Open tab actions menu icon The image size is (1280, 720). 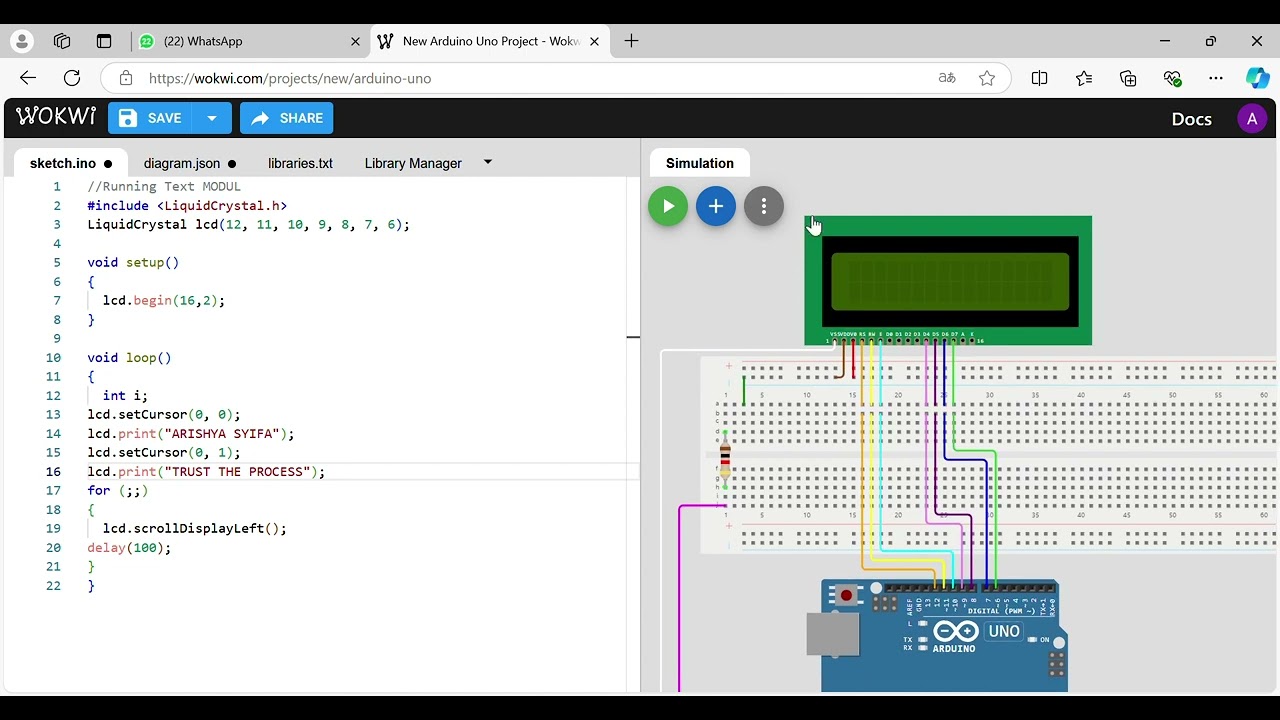pos(104,41)
